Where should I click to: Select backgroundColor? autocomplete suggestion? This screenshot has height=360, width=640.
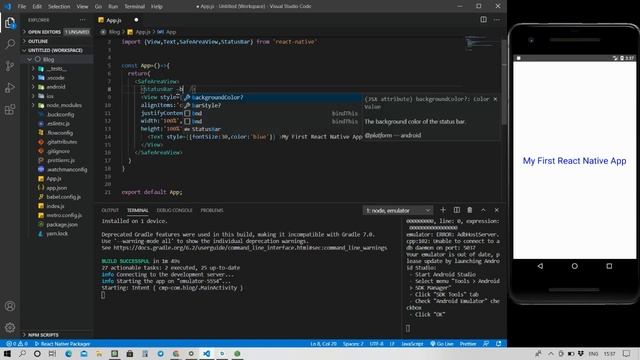[x=271, y=98]
